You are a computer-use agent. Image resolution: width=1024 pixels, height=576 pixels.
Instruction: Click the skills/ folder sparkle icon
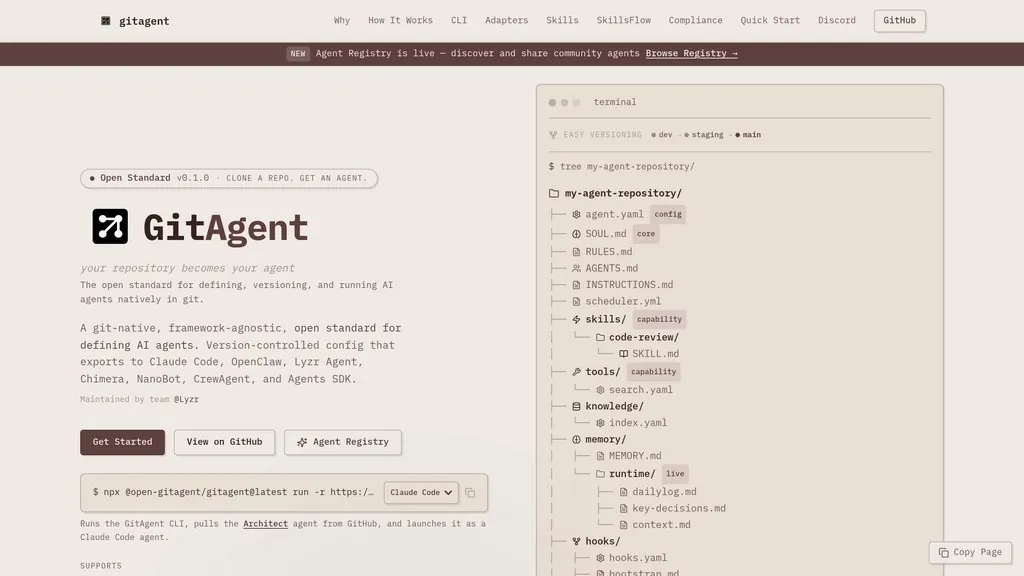(x=576, y=320)
